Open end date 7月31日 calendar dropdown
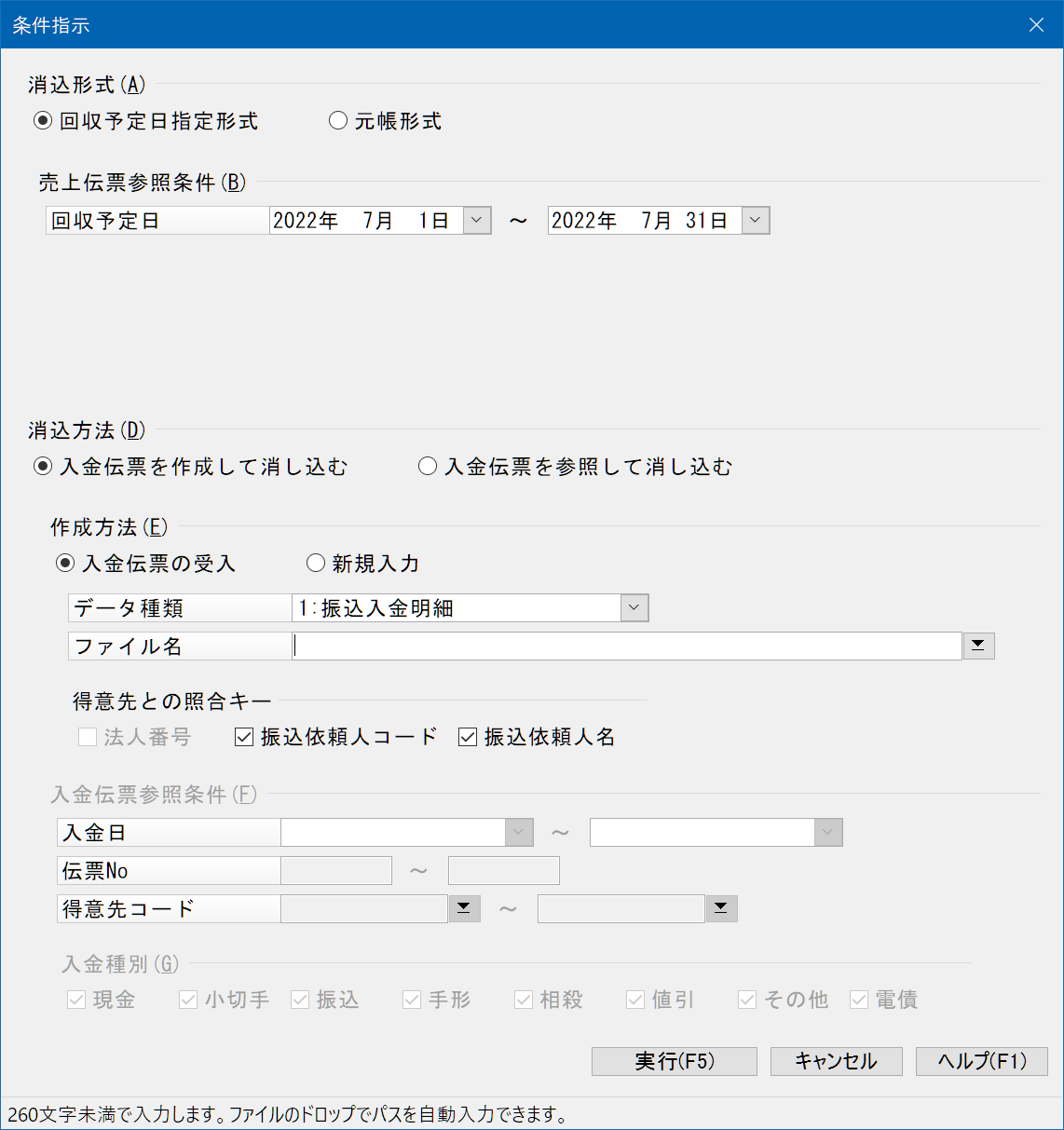 756,221
